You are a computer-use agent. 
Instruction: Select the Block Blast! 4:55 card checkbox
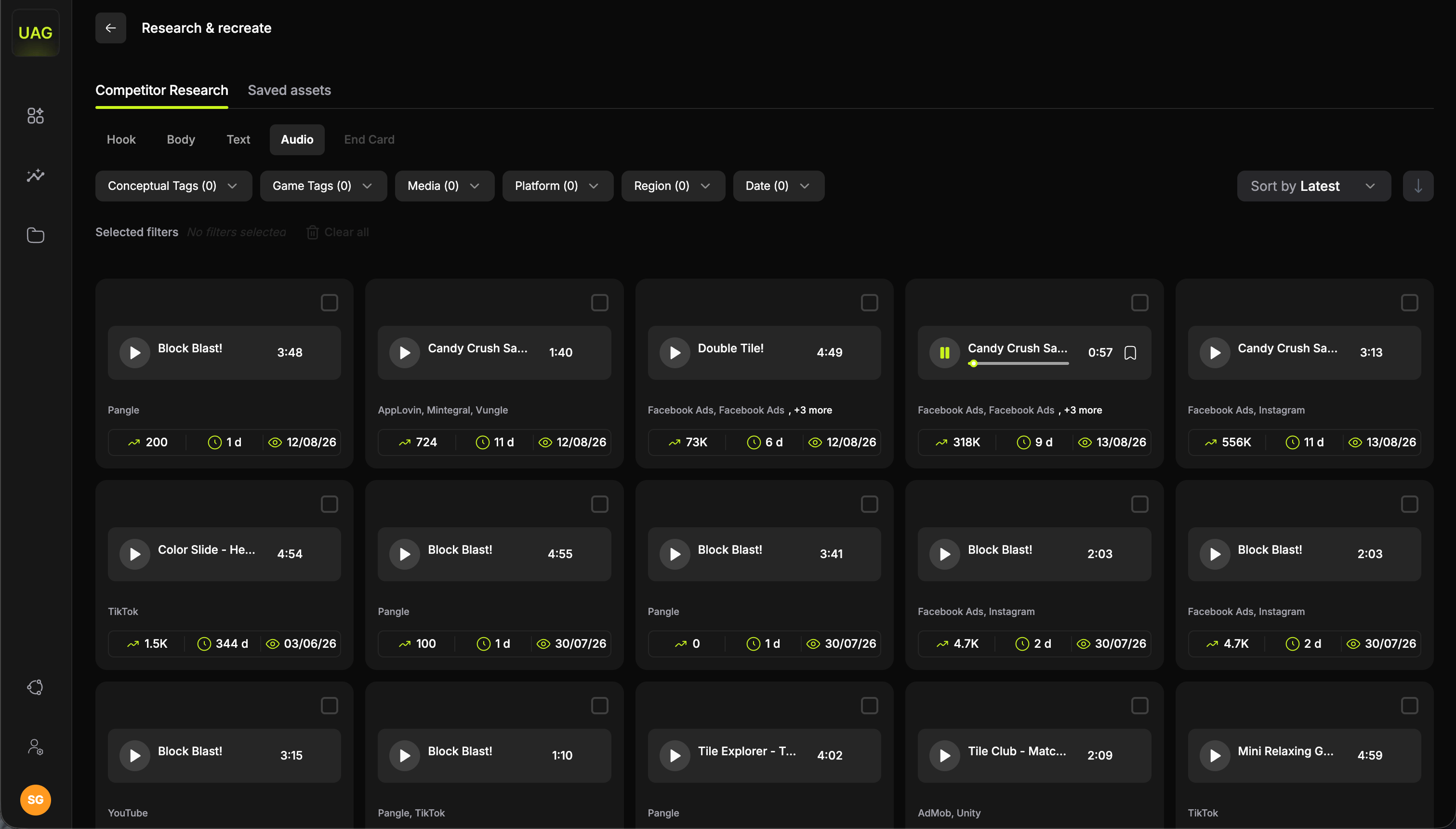[600, 505]
